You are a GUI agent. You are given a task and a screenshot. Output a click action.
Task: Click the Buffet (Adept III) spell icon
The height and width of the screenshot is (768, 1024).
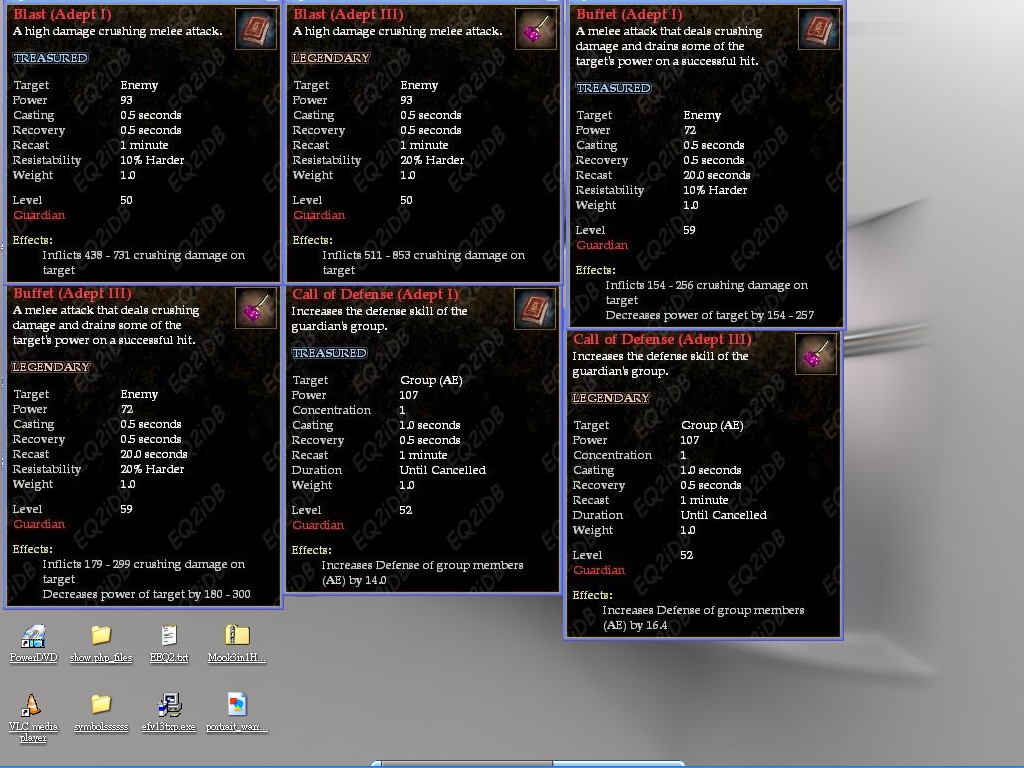tap(256, 308)
